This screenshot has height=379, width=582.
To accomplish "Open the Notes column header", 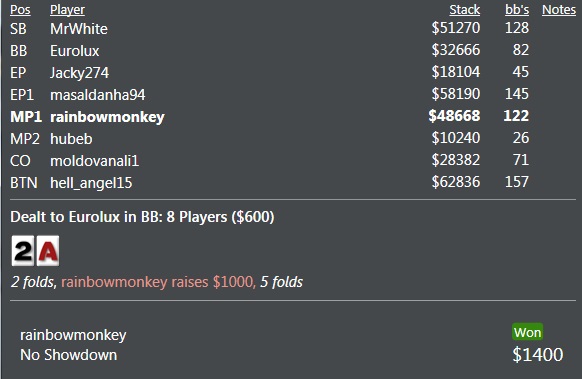I will coord(559,10).
